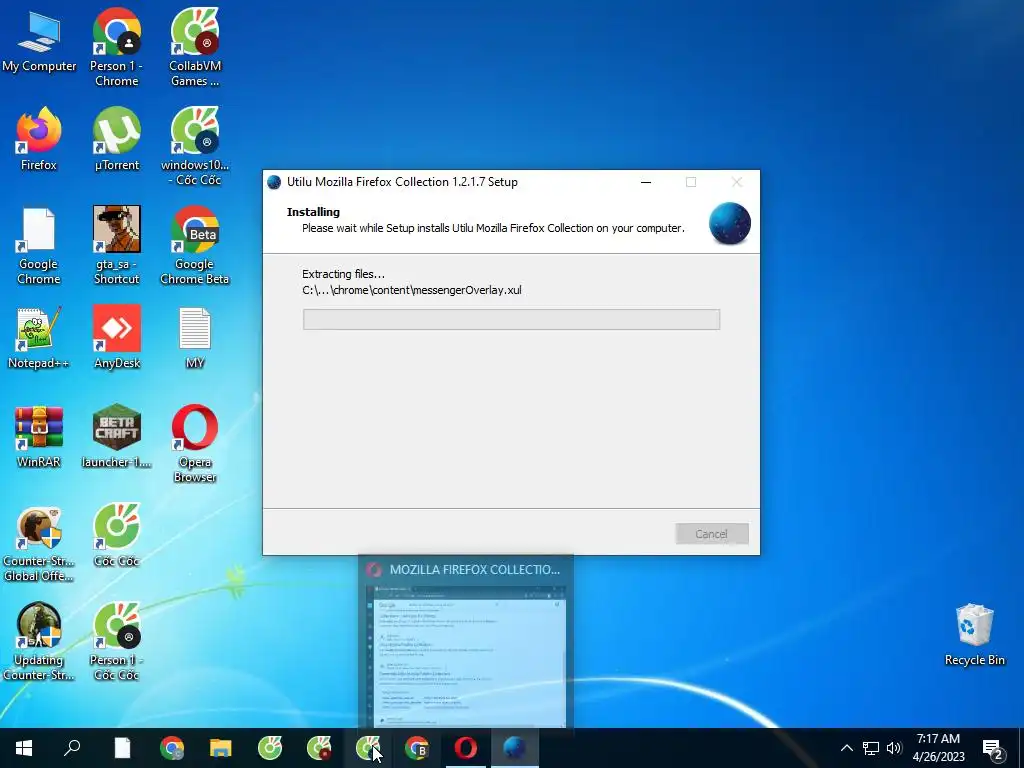Select Utilu Firefox Collection setup taskbar icon
This screenshot has height=768, width=1024.
515,748
